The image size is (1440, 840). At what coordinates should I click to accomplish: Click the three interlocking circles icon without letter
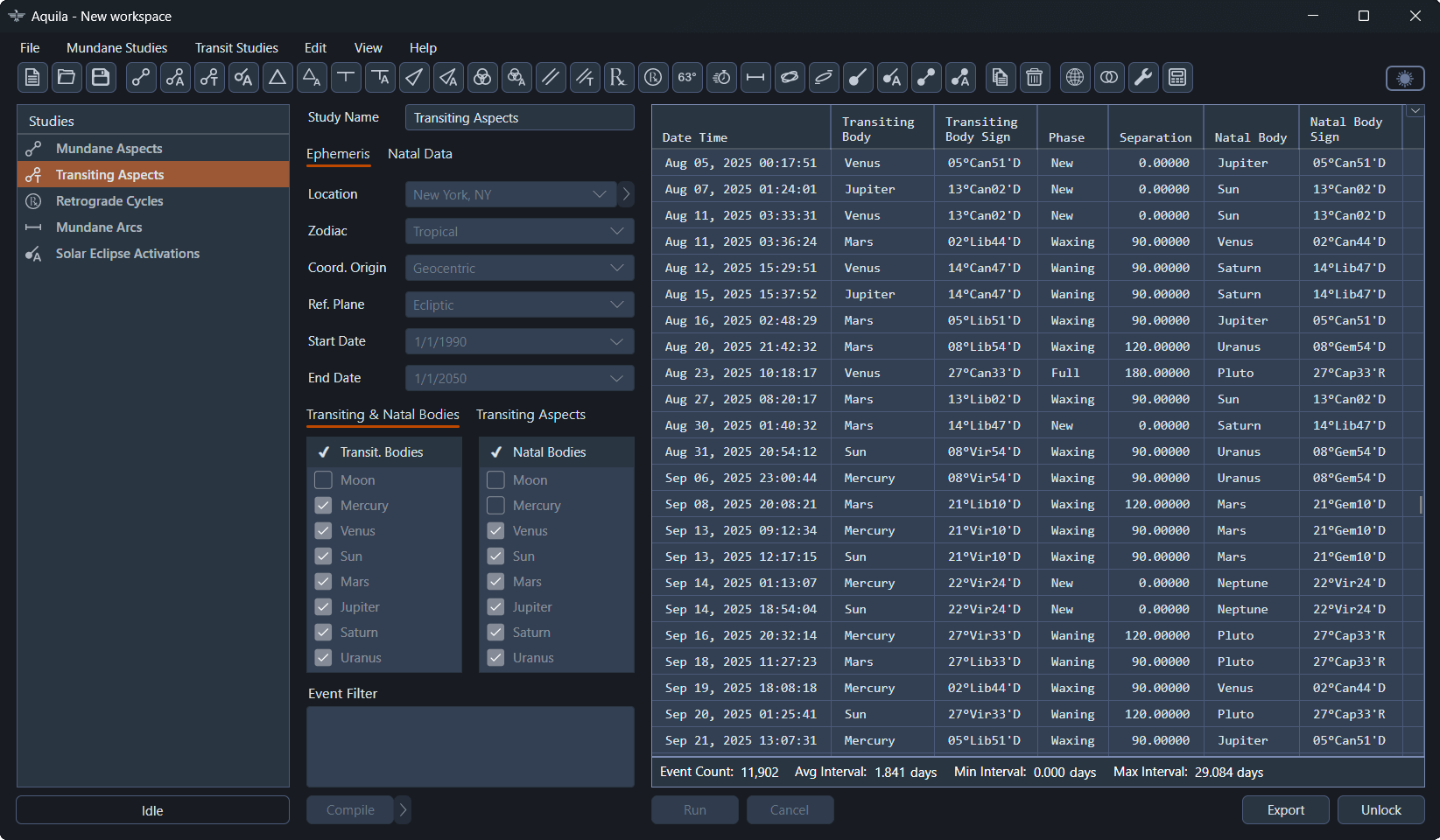pyautogui.click(x=482, y=78)
